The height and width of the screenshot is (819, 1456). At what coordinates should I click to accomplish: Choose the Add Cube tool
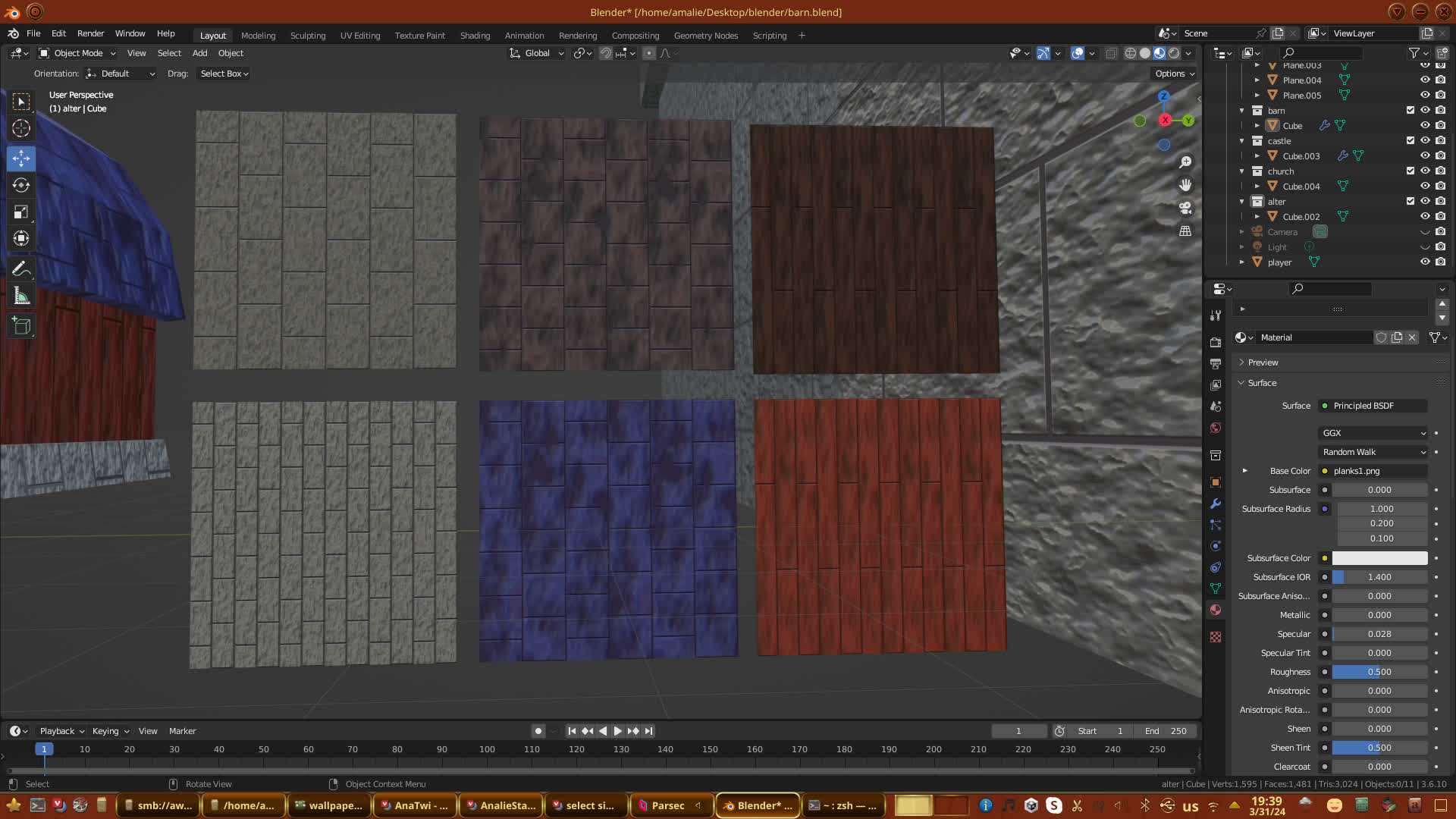pos(21,326)
